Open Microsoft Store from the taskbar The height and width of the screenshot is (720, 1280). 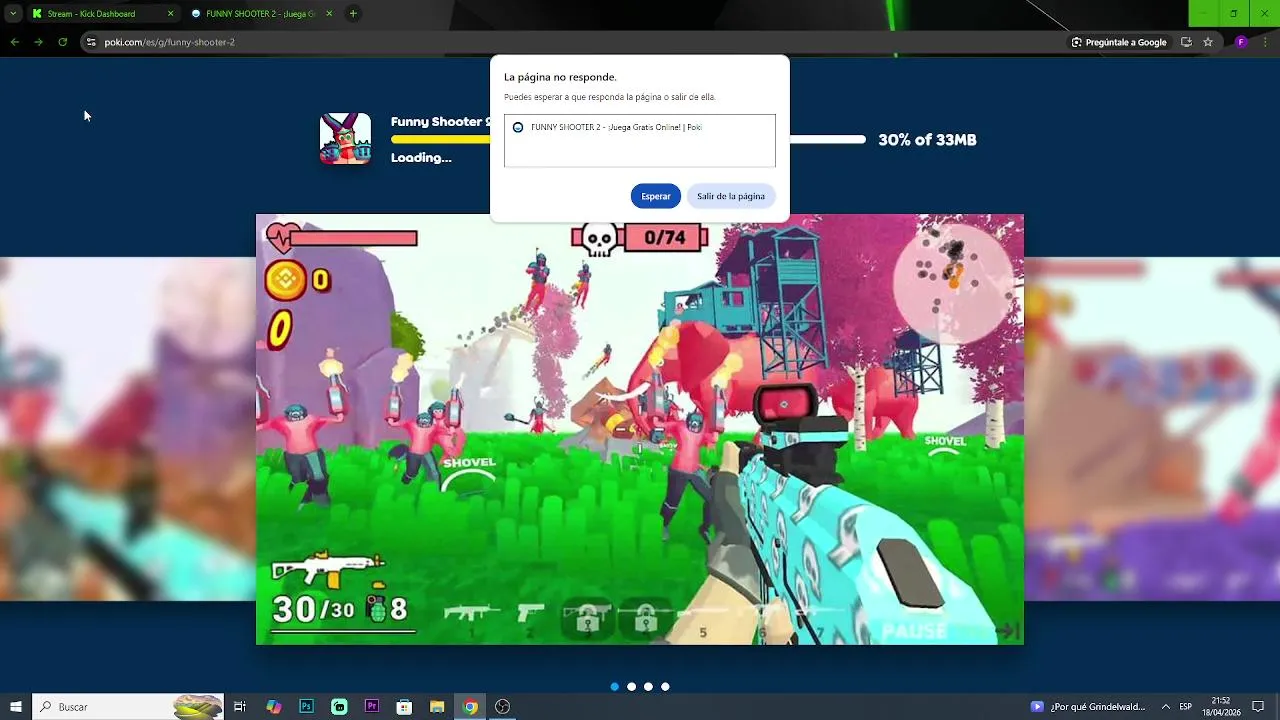[x=404, y=707]
